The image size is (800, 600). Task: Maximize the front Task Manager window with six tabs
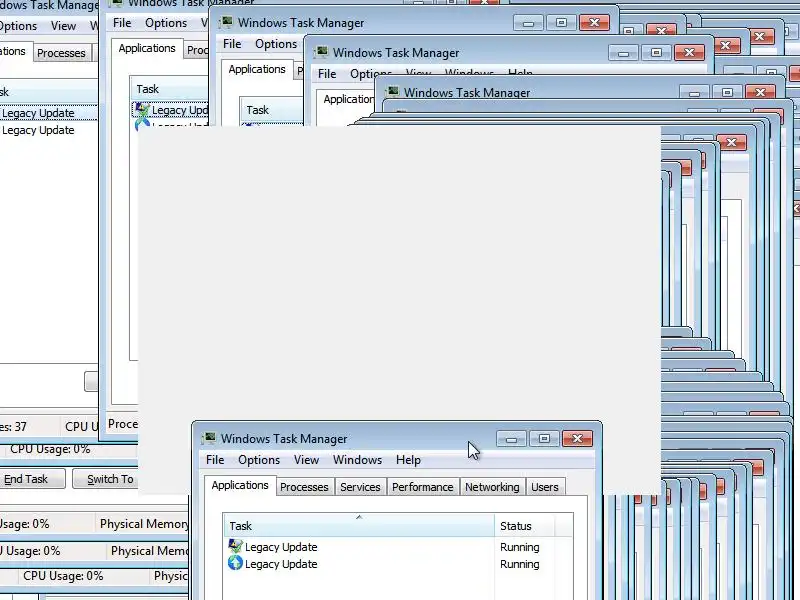pyautogui.click(x=544, y=439)
